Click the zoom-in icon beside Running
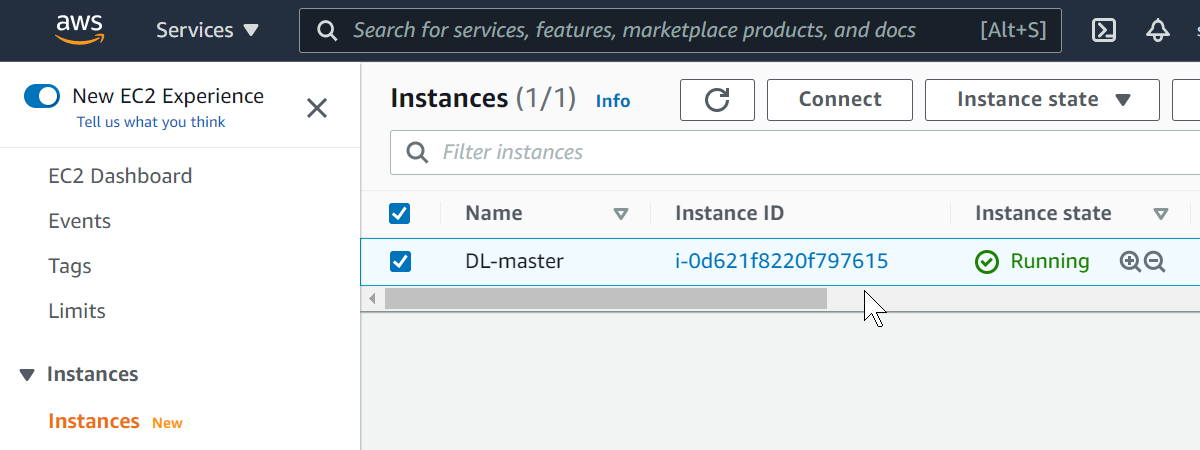1200x450 pixels. point(1130,262)
